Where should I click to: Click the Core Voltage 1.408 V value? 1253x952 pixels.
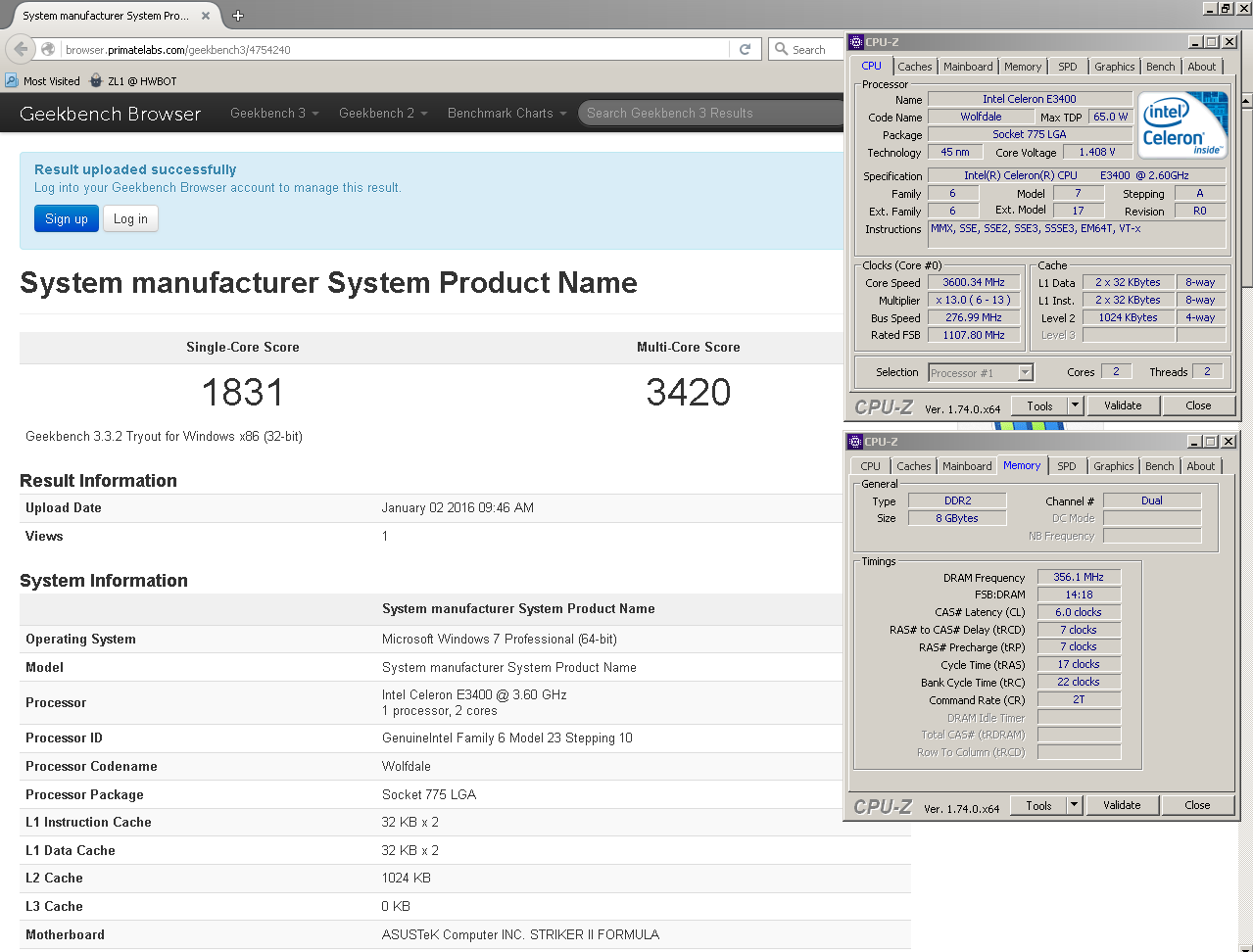pos(1097,152)
